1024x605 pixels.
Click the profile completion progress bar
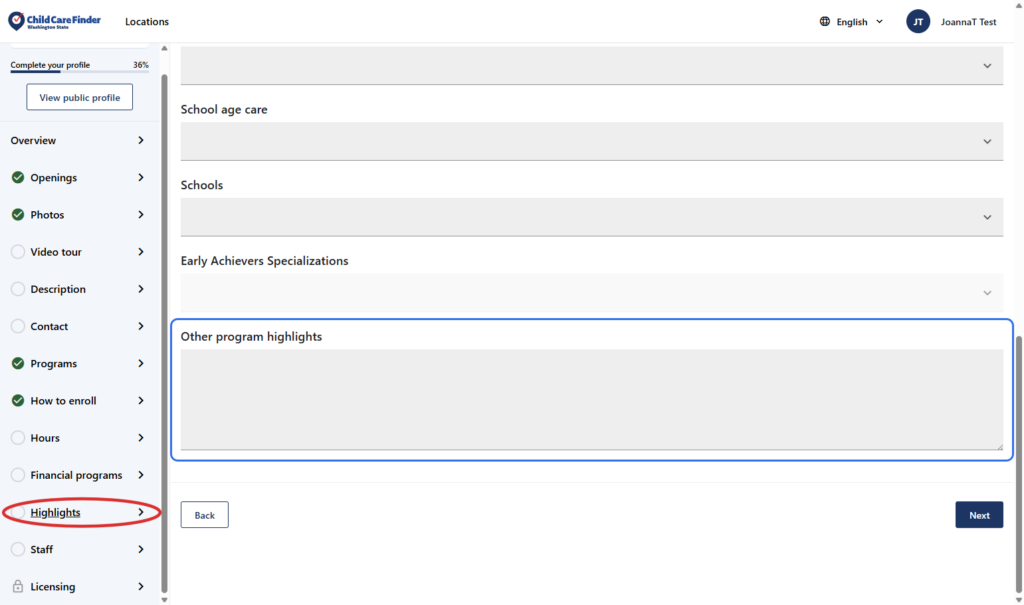(x=79, y=72)
